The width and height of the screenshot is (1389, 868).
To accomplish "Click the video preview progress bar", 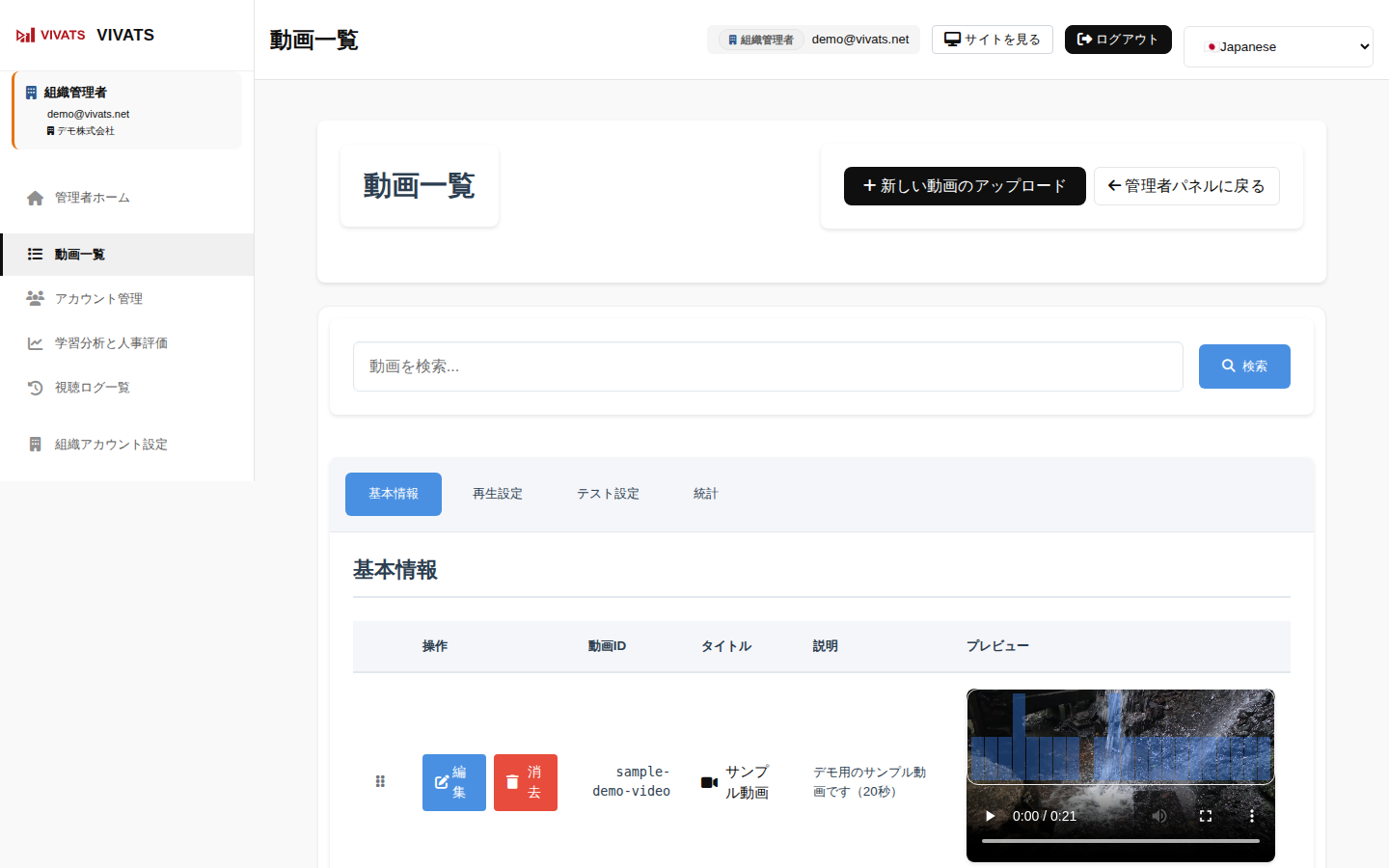I will [1121, 841].
